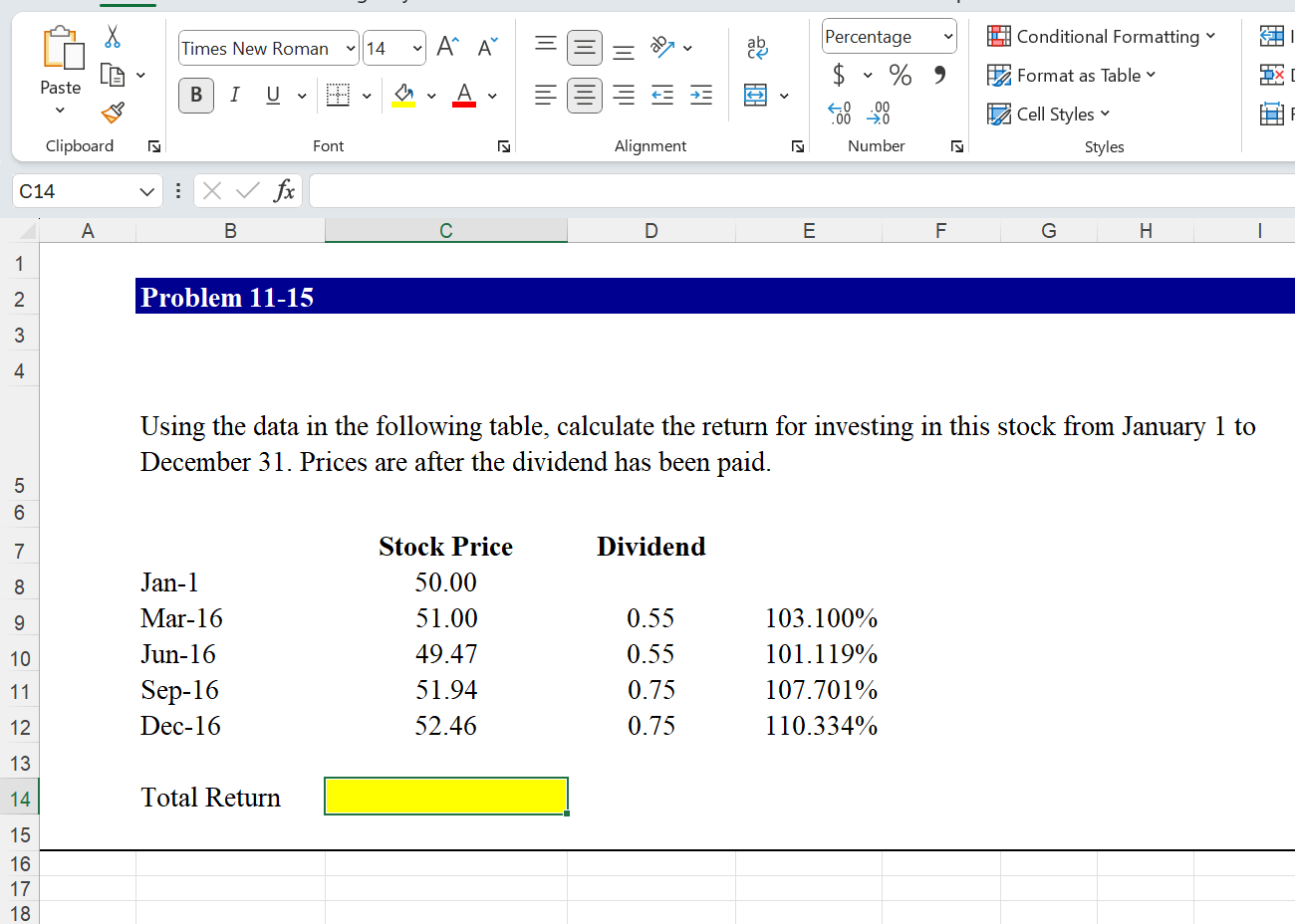Open the Number Format dropdown showing Percentage
Image resolution: width=1295 pixels, height=924 pixels.
[888, 36]
